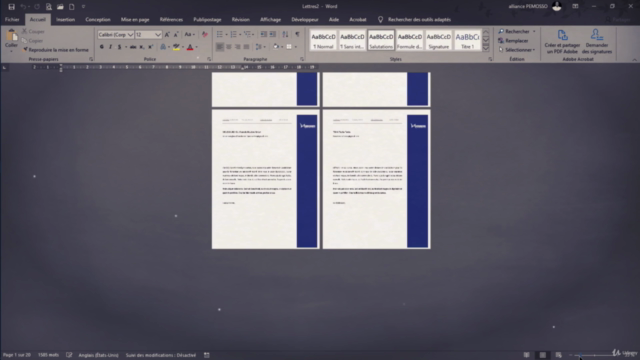Open the Fichier menu

pyautogui.click(x=12, y=20)
